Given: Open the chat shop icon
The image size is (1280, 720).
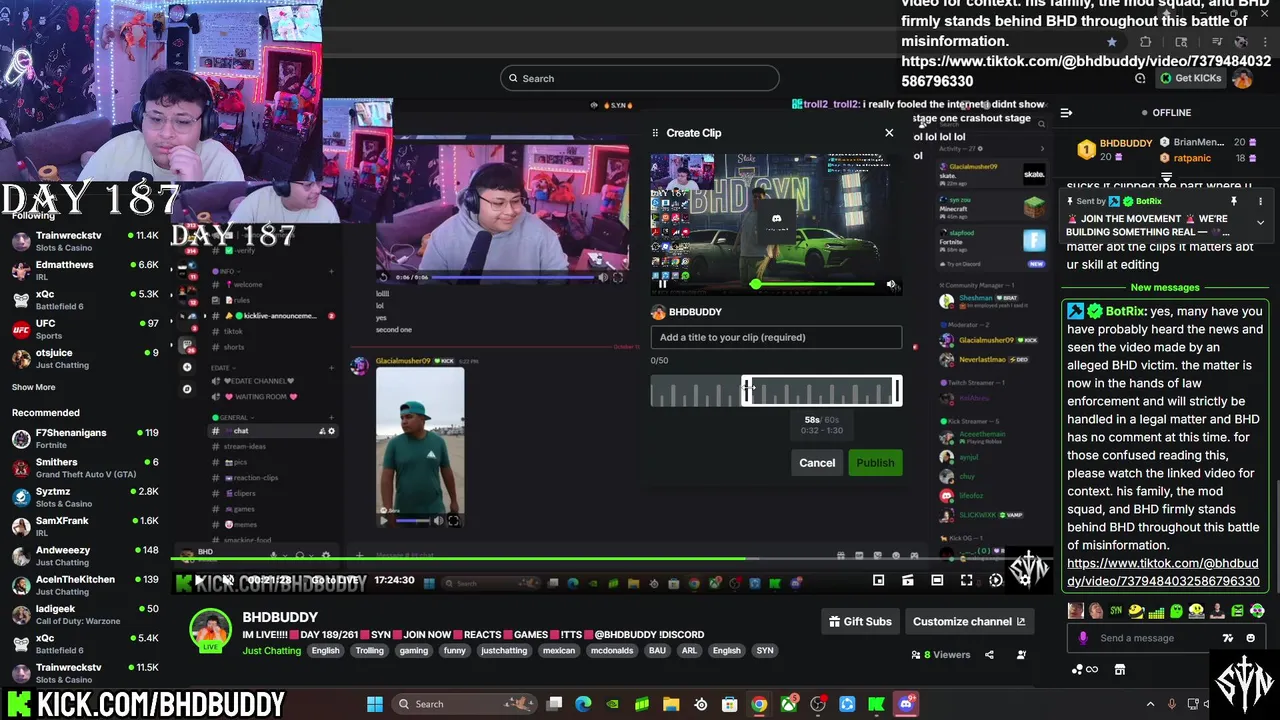Looking at the screenshot, I should coord(1120,669).
